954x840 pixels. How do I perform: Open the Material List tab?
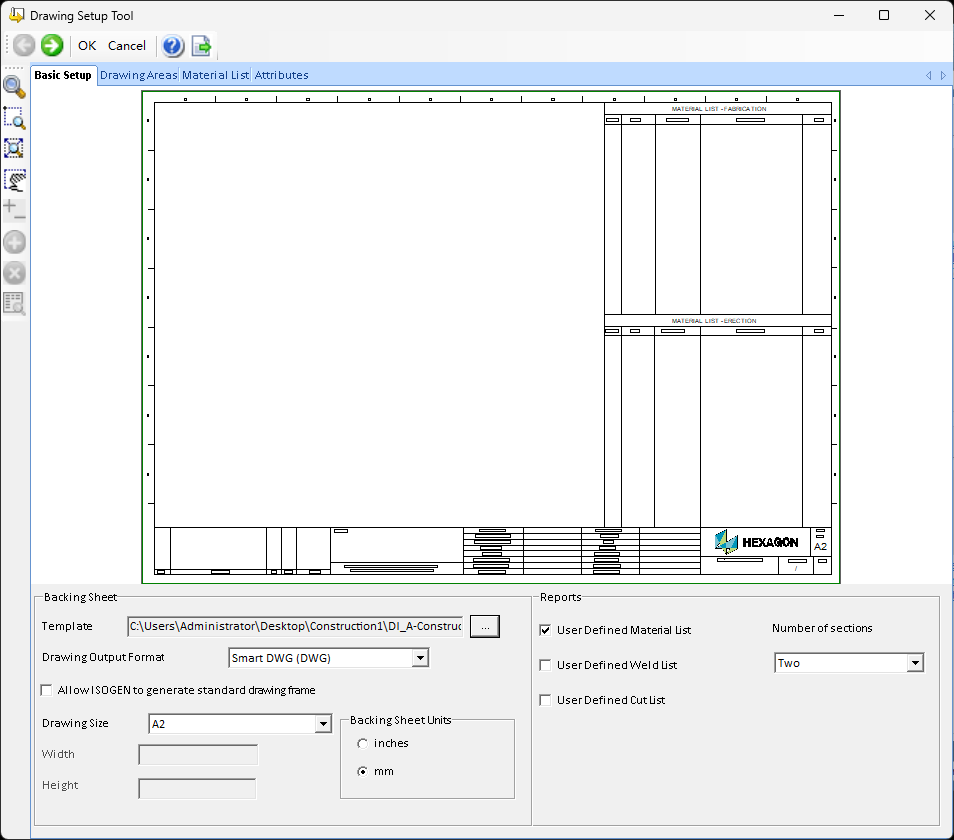(x=215, y=75)
